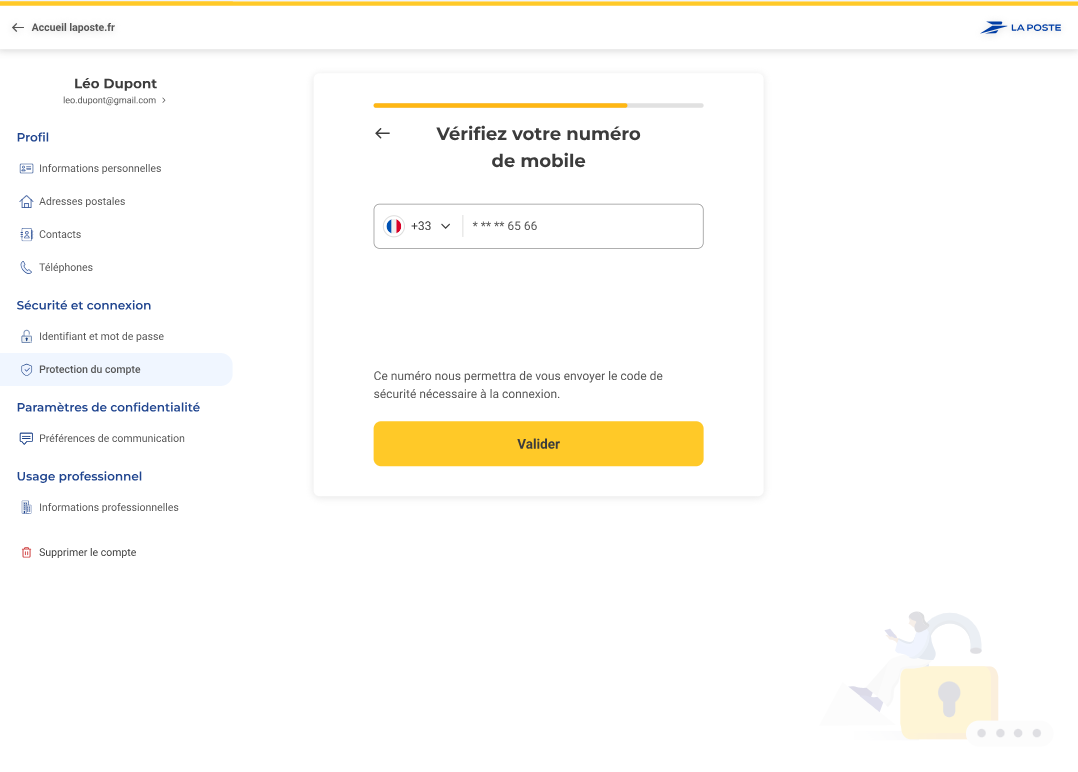Click the Adresses postales house icon
Screen dimensions: 1078x772
[27, 202]
